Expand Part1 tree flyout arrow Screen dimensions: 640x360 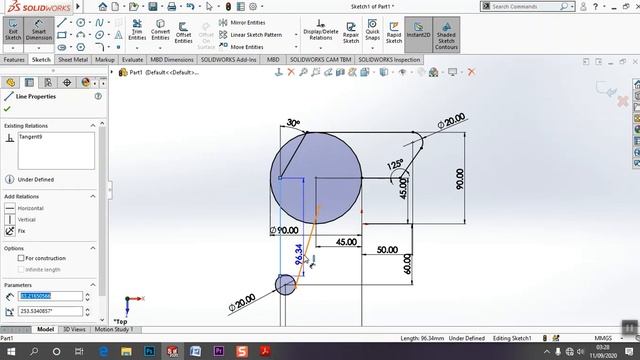click(112, 72)
